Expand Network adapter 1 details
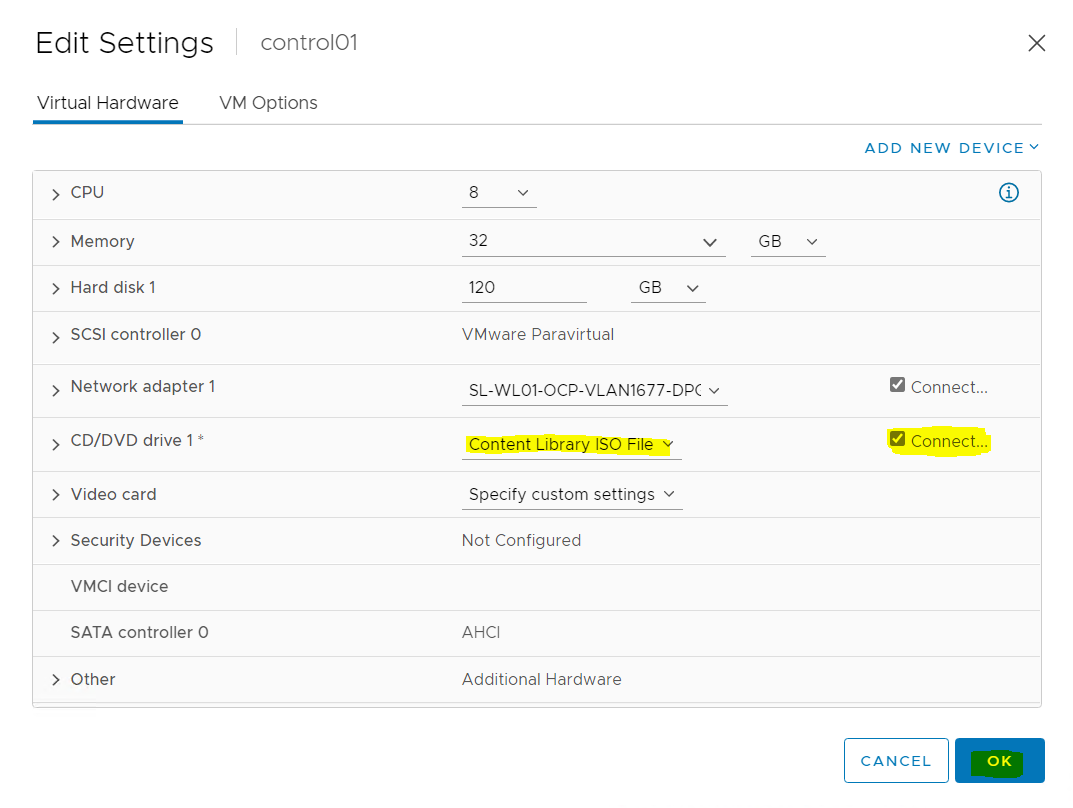The width and height of the screenshot is (1073, 808). 56,390
